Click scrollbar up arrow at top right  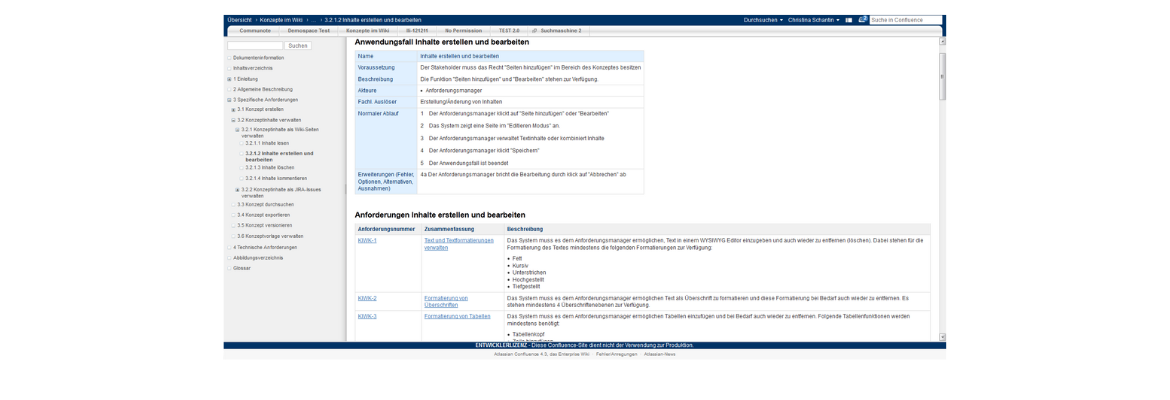click(x=942, y=42)
